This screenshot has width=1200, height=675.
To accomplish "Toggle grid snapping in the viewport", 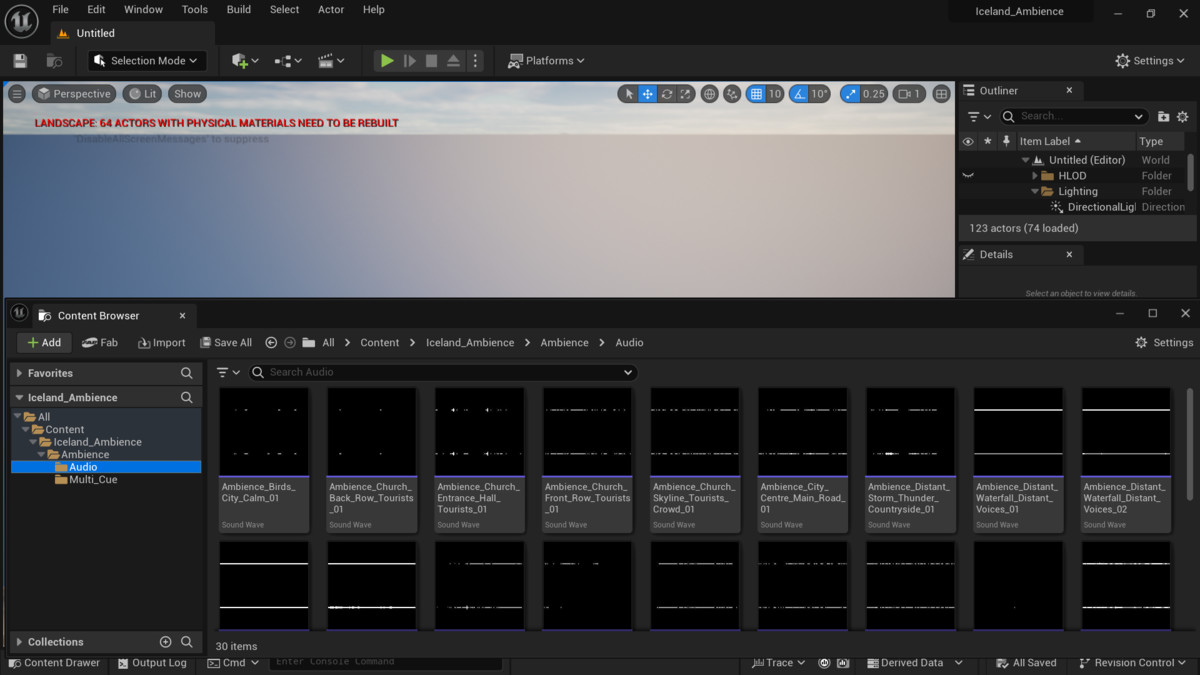I will tap(756, 94).
